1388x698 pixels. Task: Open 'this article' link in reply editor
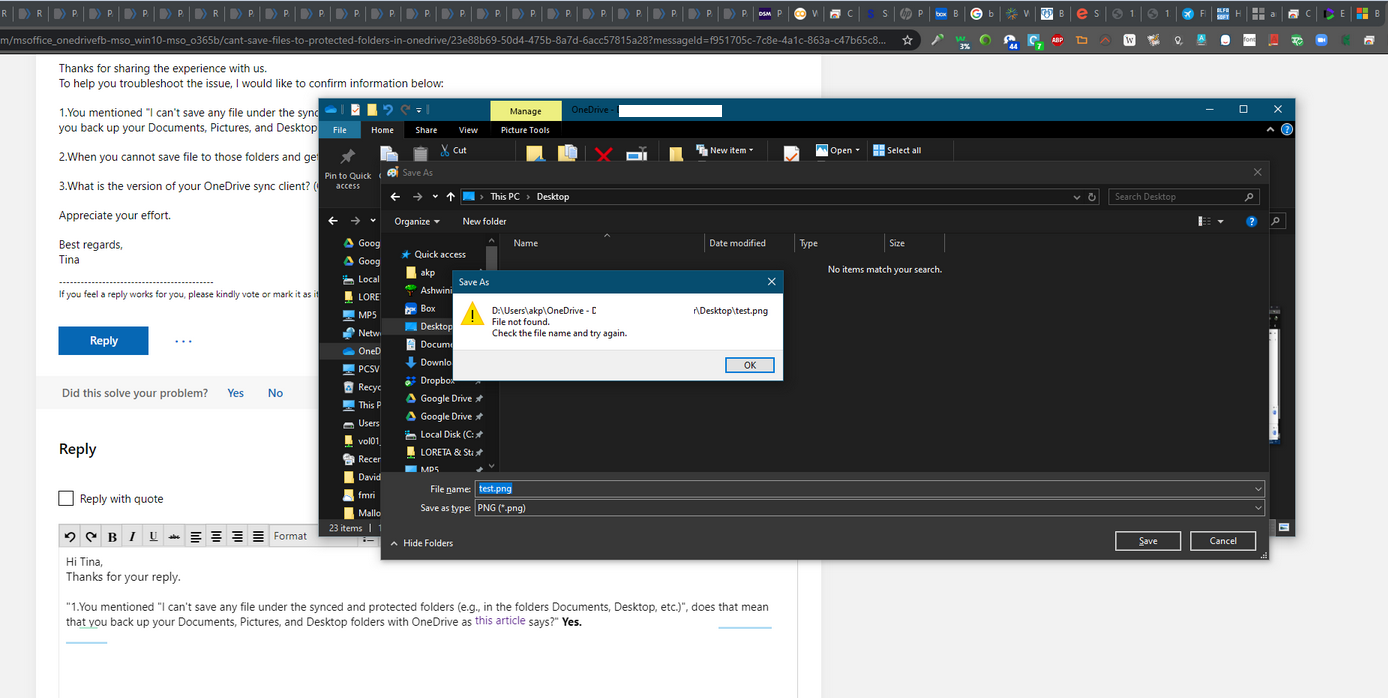point(500,621)
